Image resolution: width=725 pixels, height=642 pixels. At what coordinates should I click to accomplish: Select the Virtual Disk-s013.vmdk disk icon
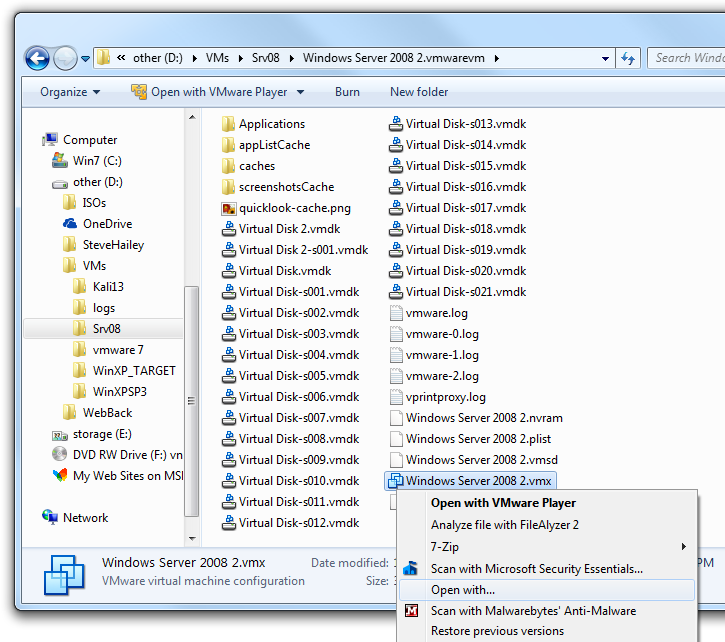click(x=395, y=124)
